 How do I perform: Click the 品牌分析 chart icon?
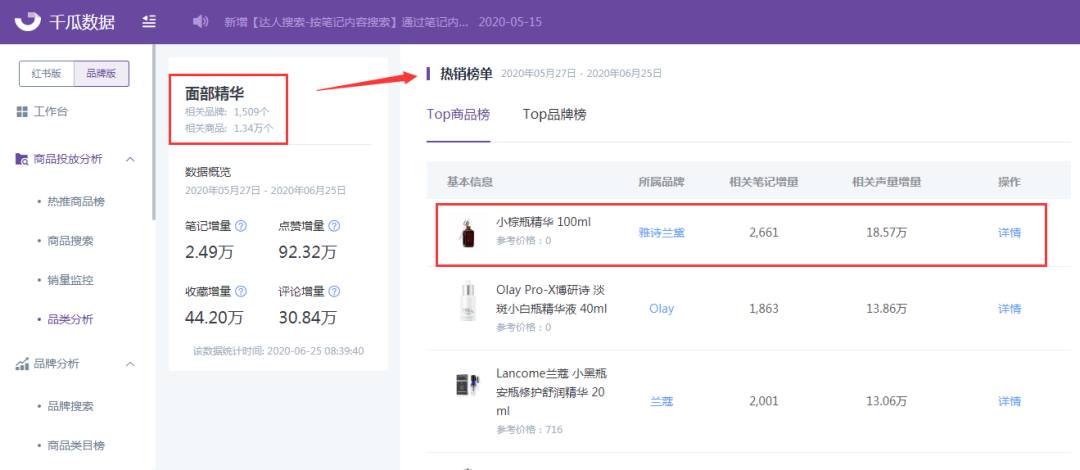21,363
